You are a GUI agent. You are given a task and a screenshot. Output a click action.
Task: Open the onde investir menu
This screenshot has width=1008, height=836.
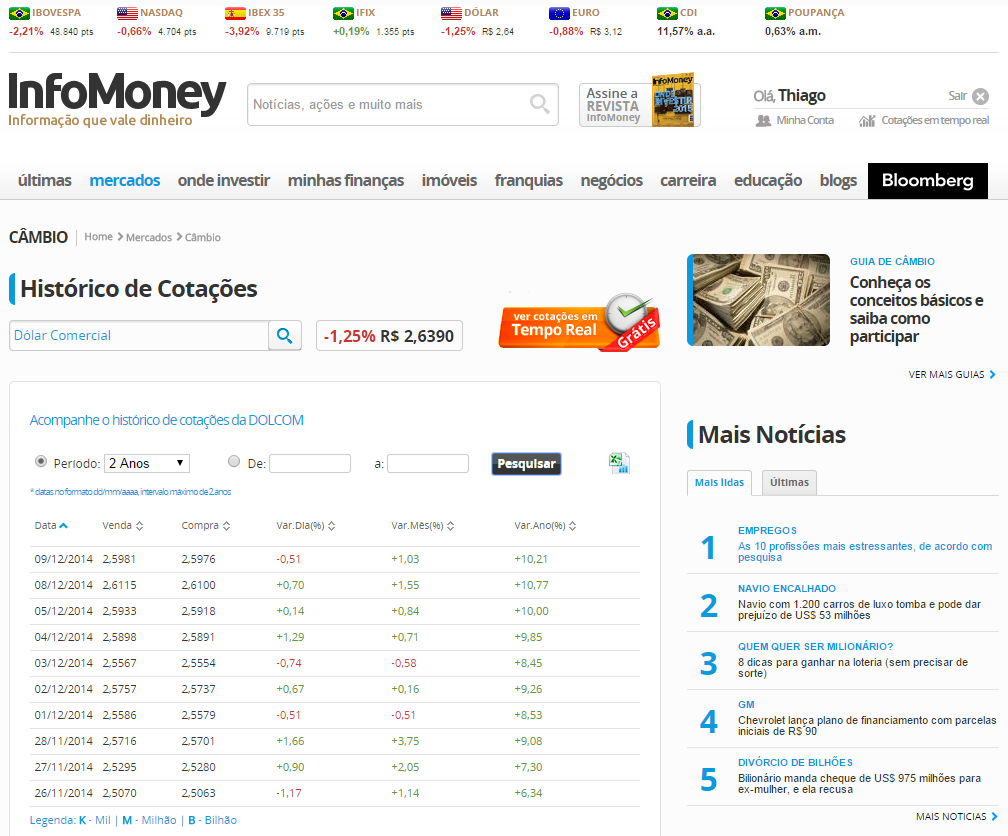click(x=224, y=181)
